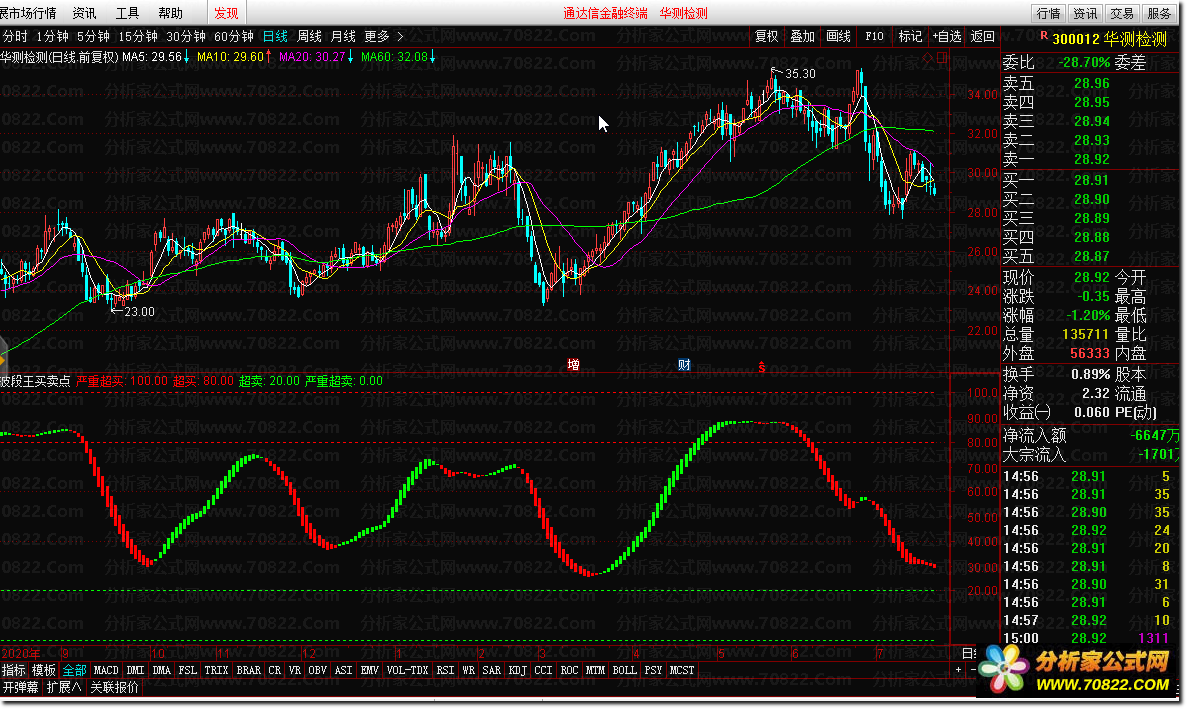Switch indicator to KDJ
Screen dimensions: 1188x709
[517, 670]
